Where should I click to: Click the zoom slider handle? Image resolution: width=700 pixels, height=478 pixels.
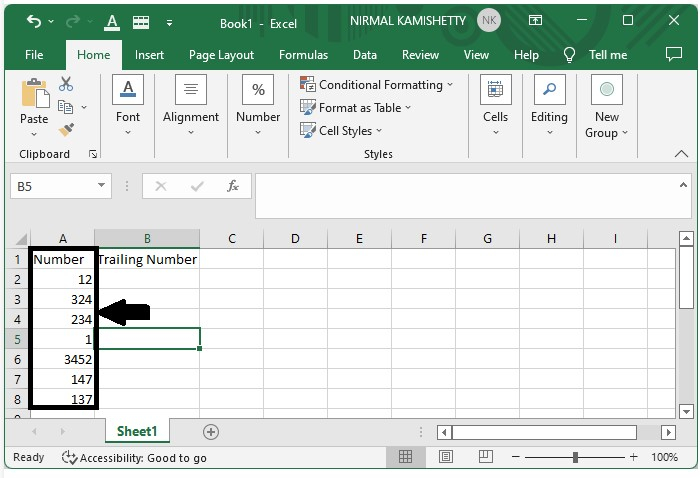(x=575, y=457)
